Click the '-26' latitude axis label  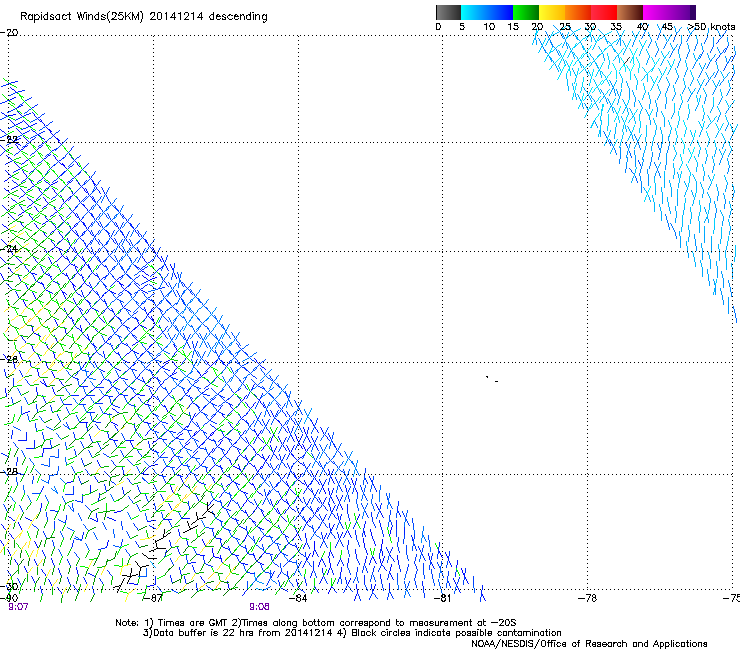click(x=9, y=360)
